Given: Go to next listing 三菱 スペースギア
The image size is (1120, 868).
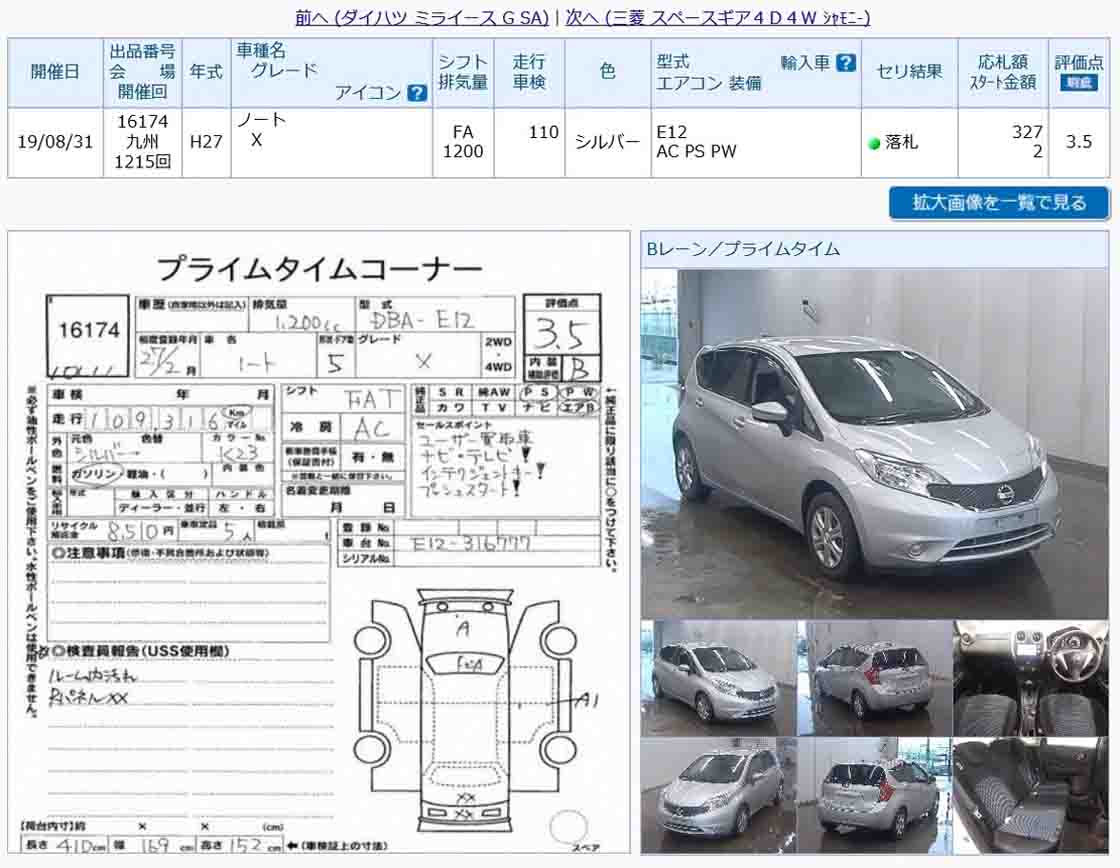Looking at the screenshot, I should [x=718, y=17].
